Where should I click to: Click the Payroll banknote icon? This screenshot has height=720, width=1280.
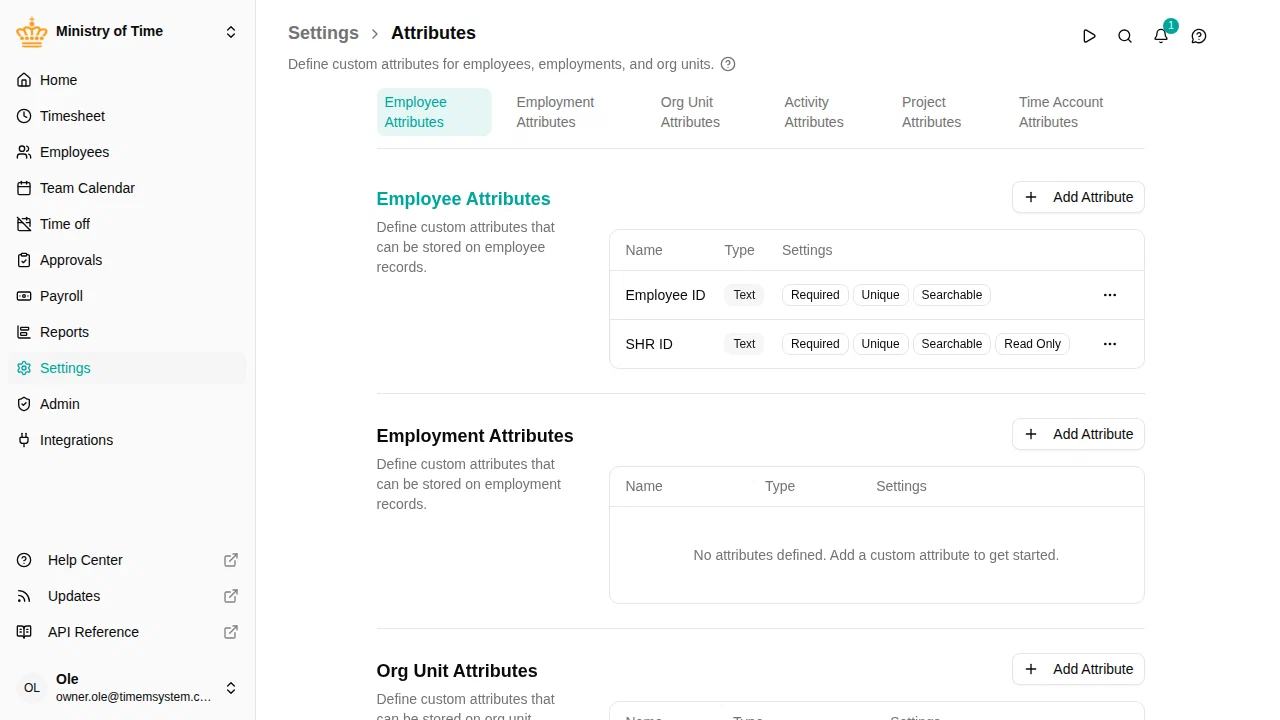[24, 296]
